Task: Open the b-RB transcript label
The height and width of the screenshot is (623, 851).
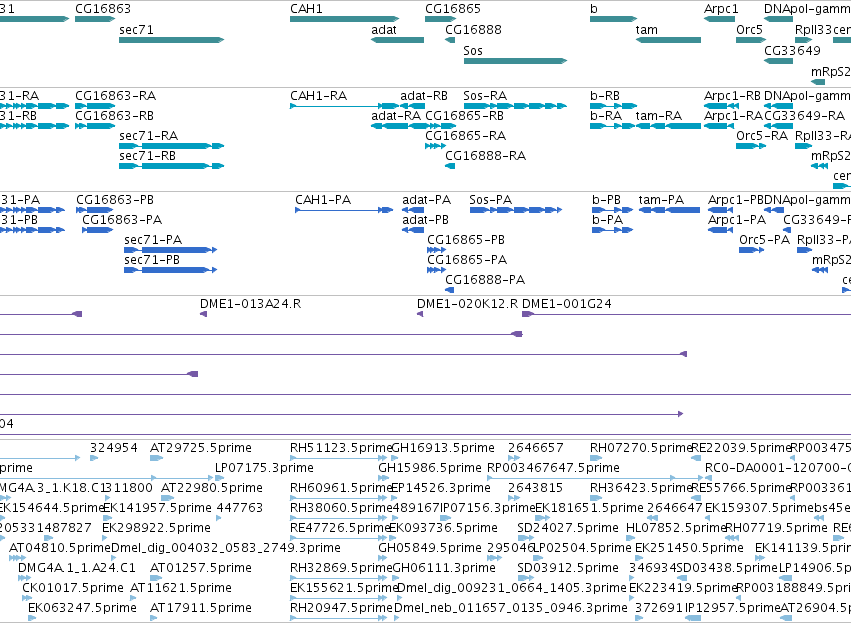Action: (x=605, y=96)
